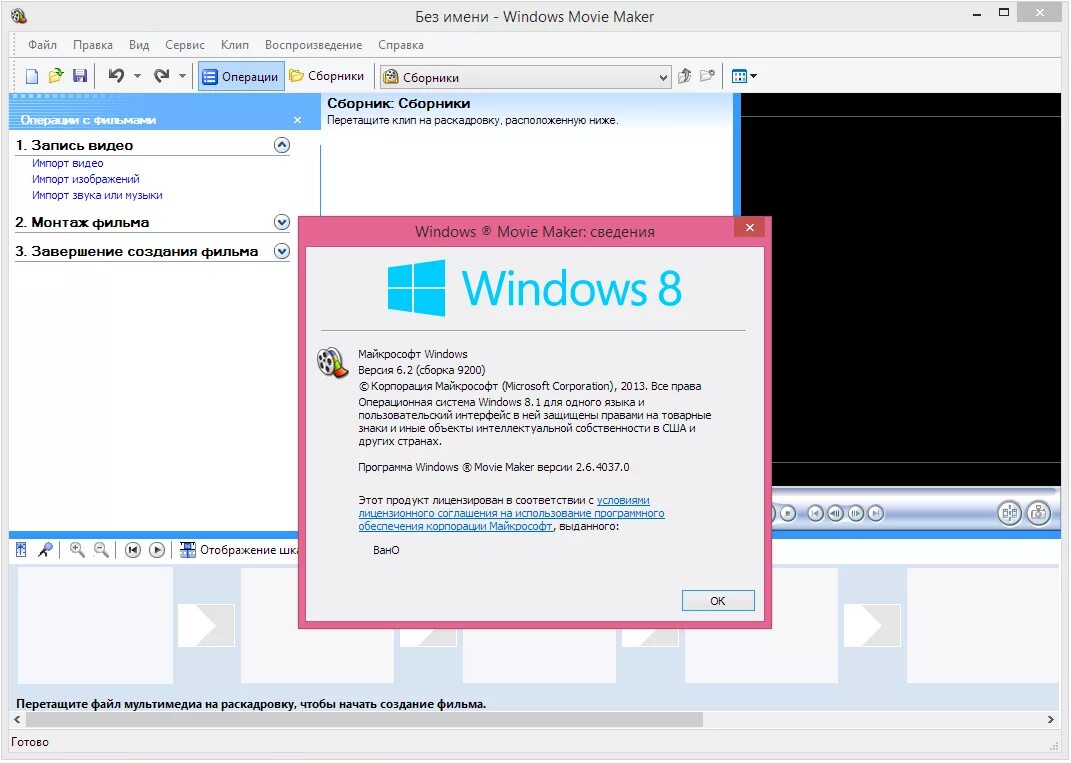
Task: Click the Movie Maker icon in title bar
Action: [x=19, y=16]
